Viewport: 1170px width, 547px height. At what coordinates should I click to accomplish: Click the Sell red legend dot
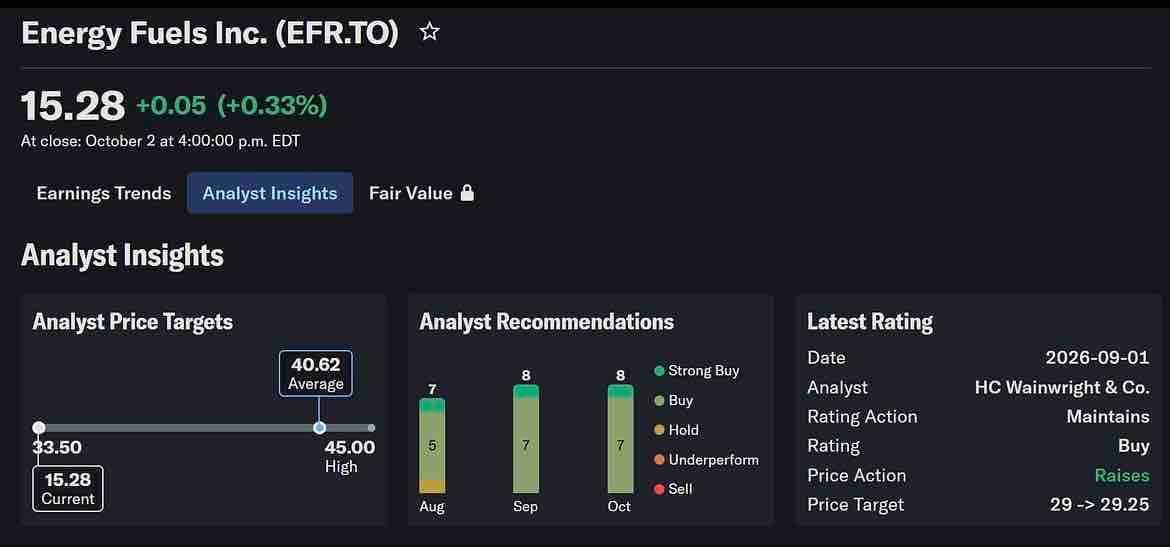tap(659, 489)
